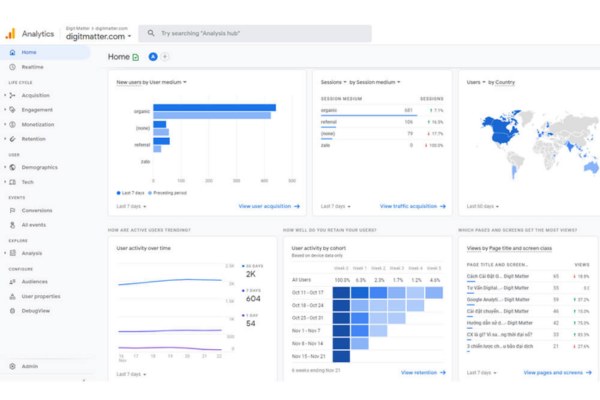
Task: Click the blue 'A' comparison badge
Action: [x=153, y=57]
